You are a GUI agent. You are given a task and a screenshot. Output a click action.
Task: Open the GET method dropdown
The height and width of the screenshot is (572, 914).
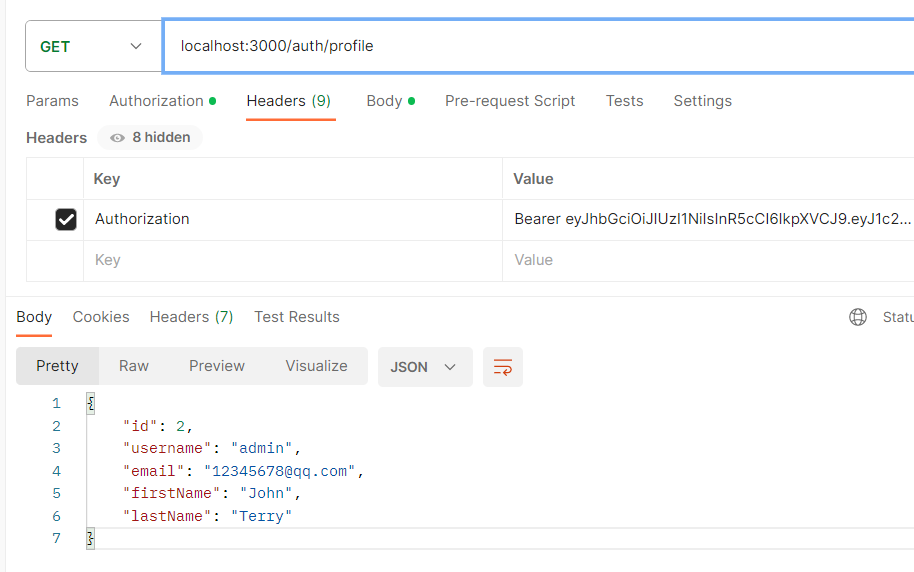point(93,47)
